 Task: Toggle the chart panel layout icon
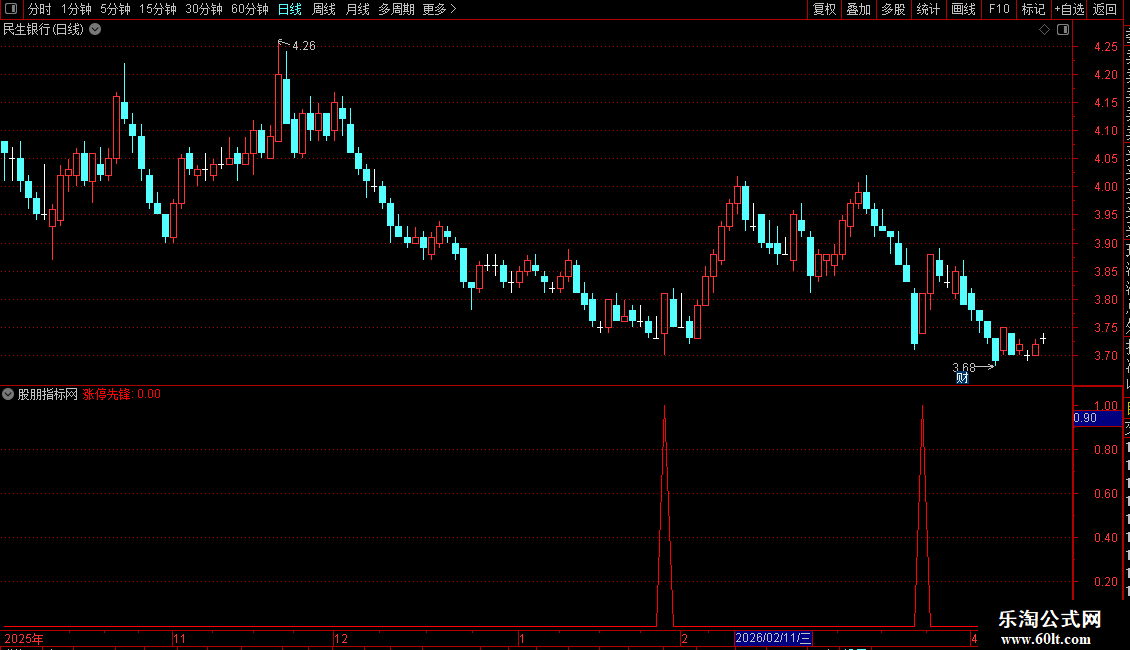(1063, 30)
